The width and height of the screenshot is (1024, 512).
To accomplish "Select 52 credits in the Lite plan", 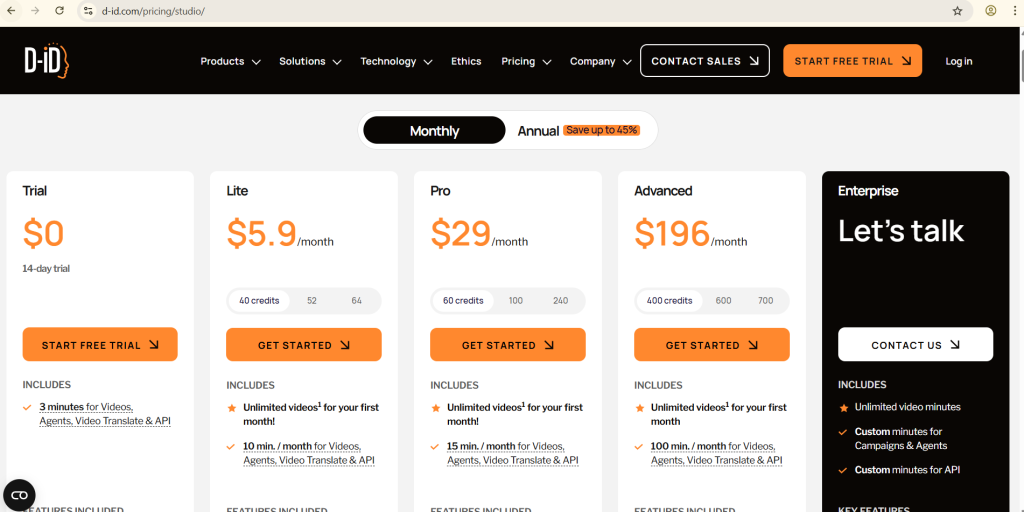I will point(312,301).
